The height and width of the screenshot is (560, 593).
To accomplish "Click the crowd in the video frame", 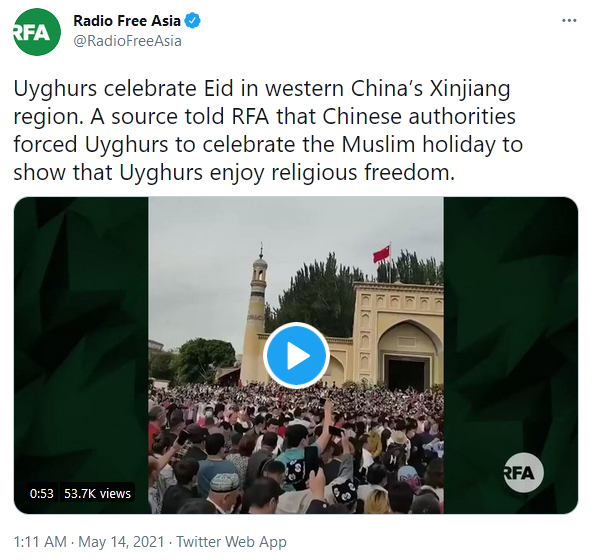I will coord(296,448).
